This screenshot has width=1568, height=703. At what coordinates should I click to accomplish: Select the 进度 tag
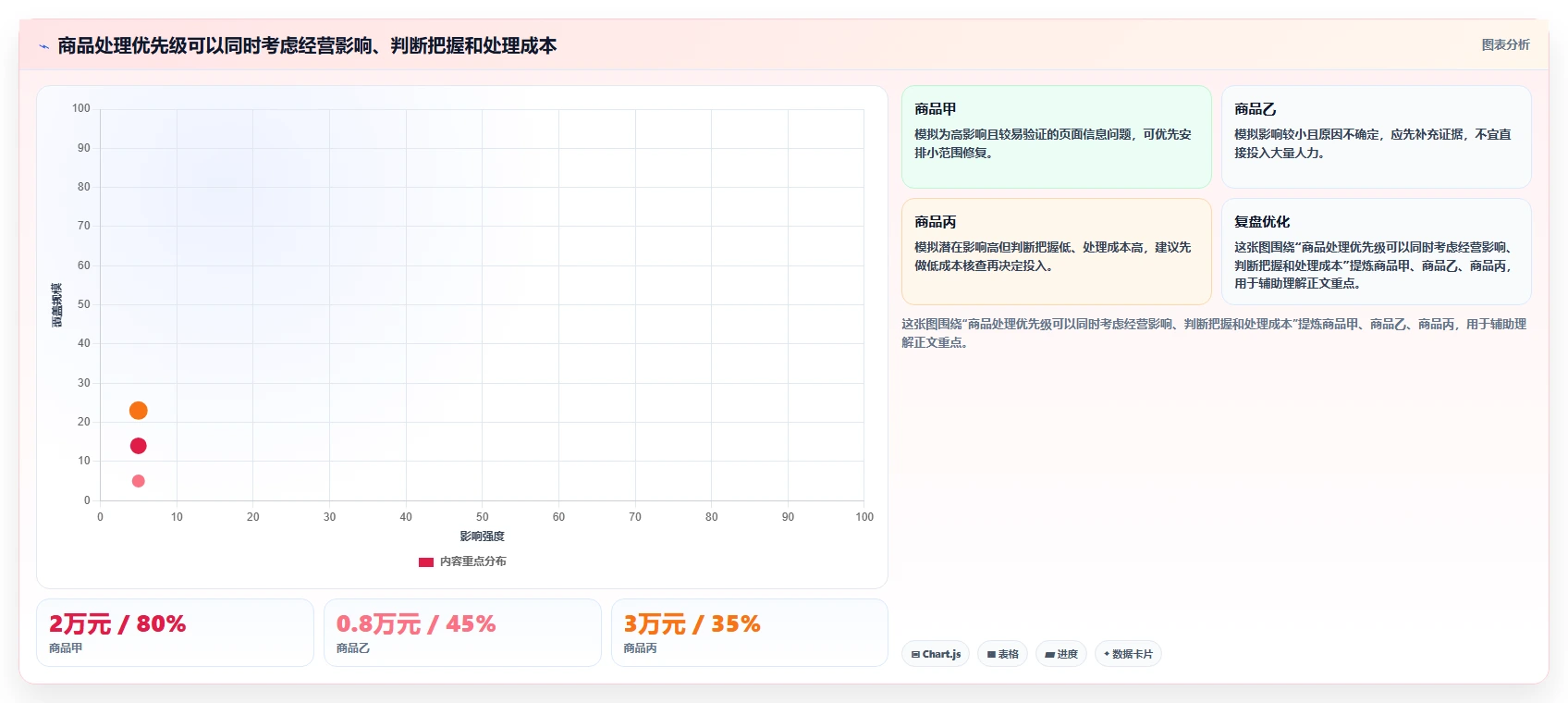1060,654
